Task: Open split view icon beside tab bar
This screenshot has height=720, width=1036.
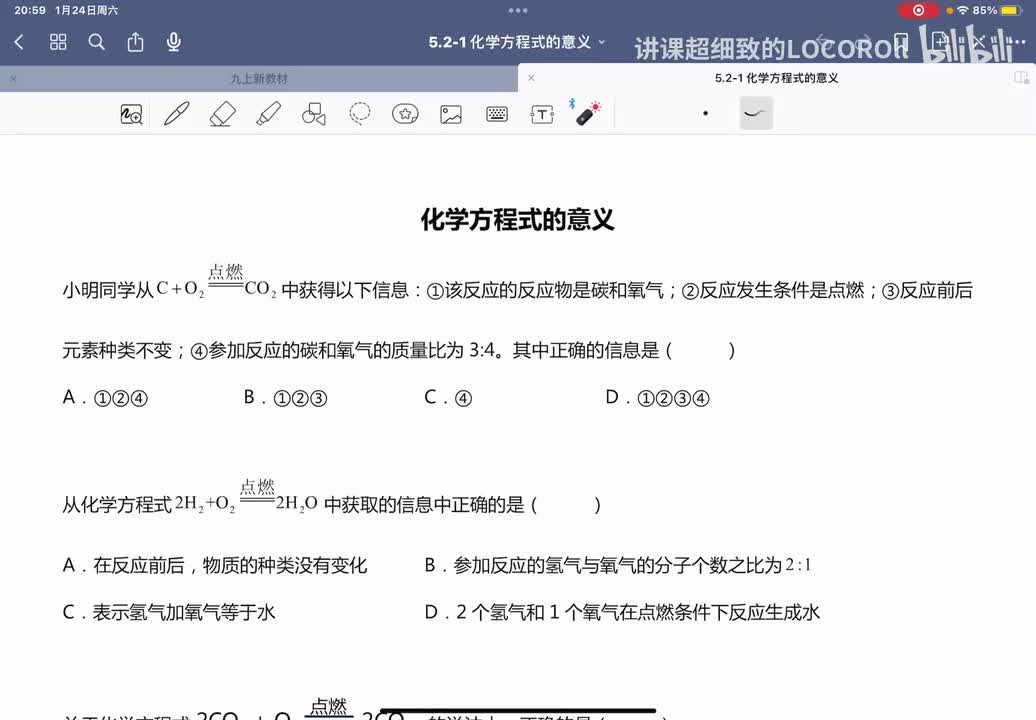Action: click(x=1021, y=78)
